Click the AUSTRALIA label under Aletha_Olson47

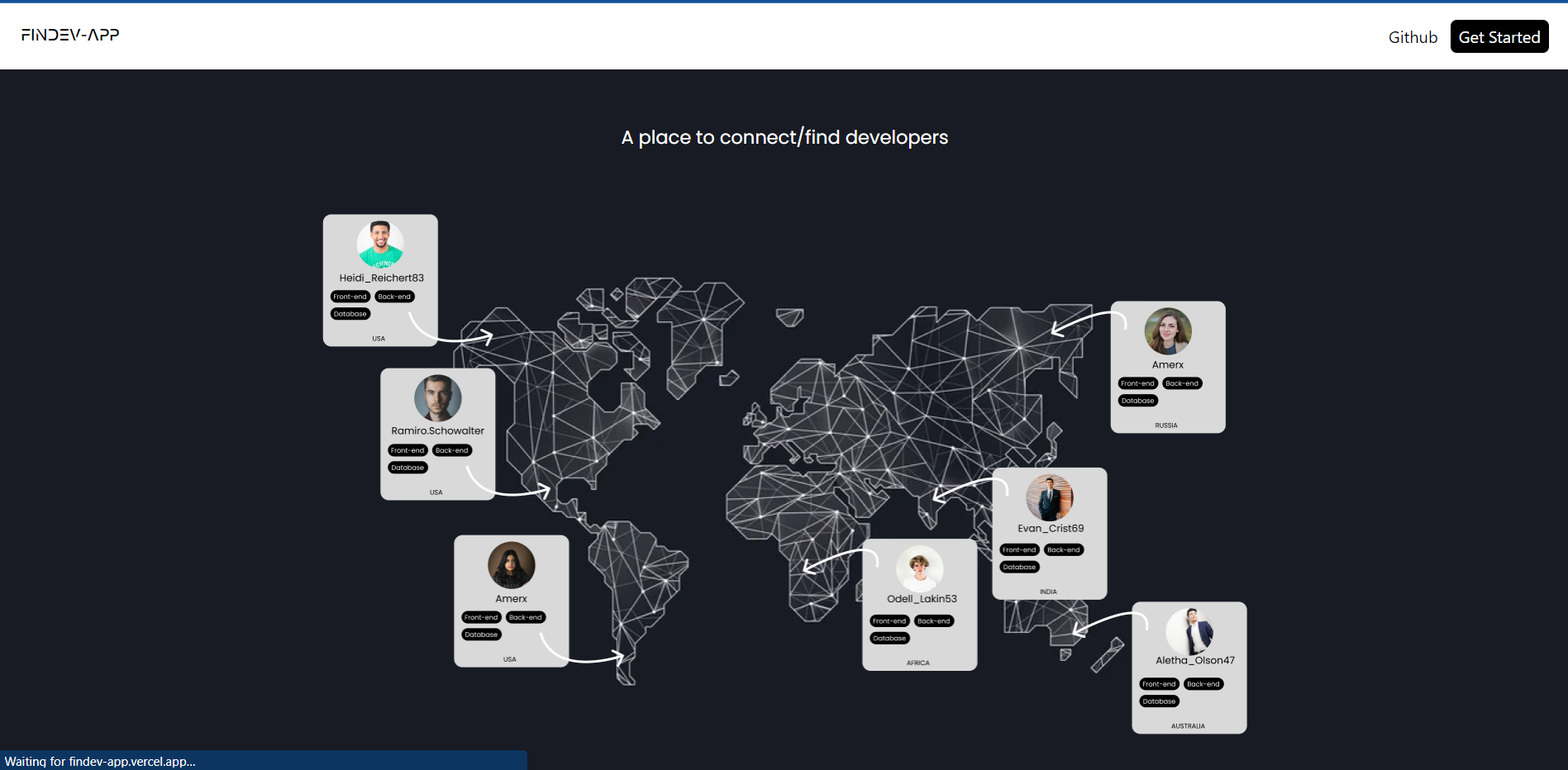pos(1189,726)
